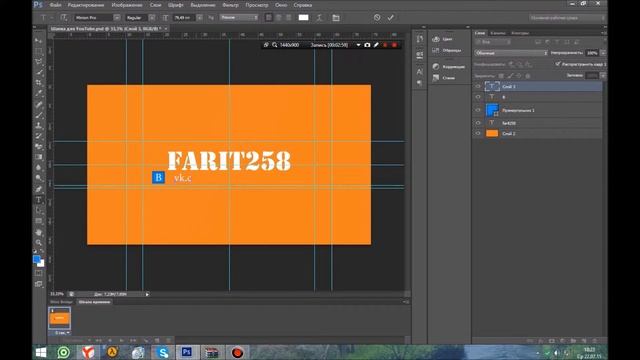Hide the Прямоугольник 1 layer
Viewport: 640px width, 360px height.
pyautogui.click(x=478, y=110)
